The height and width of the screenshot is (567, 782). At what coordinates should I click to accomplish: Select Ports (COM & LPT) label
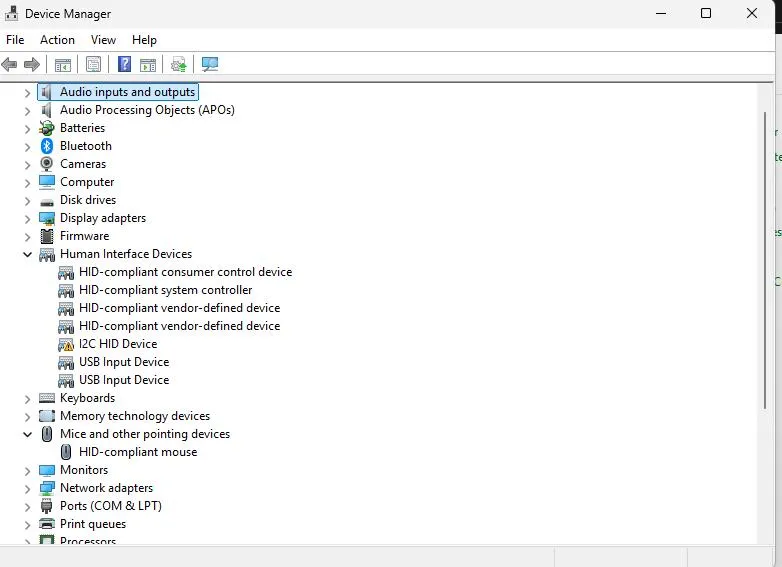(x=111, y=506)
